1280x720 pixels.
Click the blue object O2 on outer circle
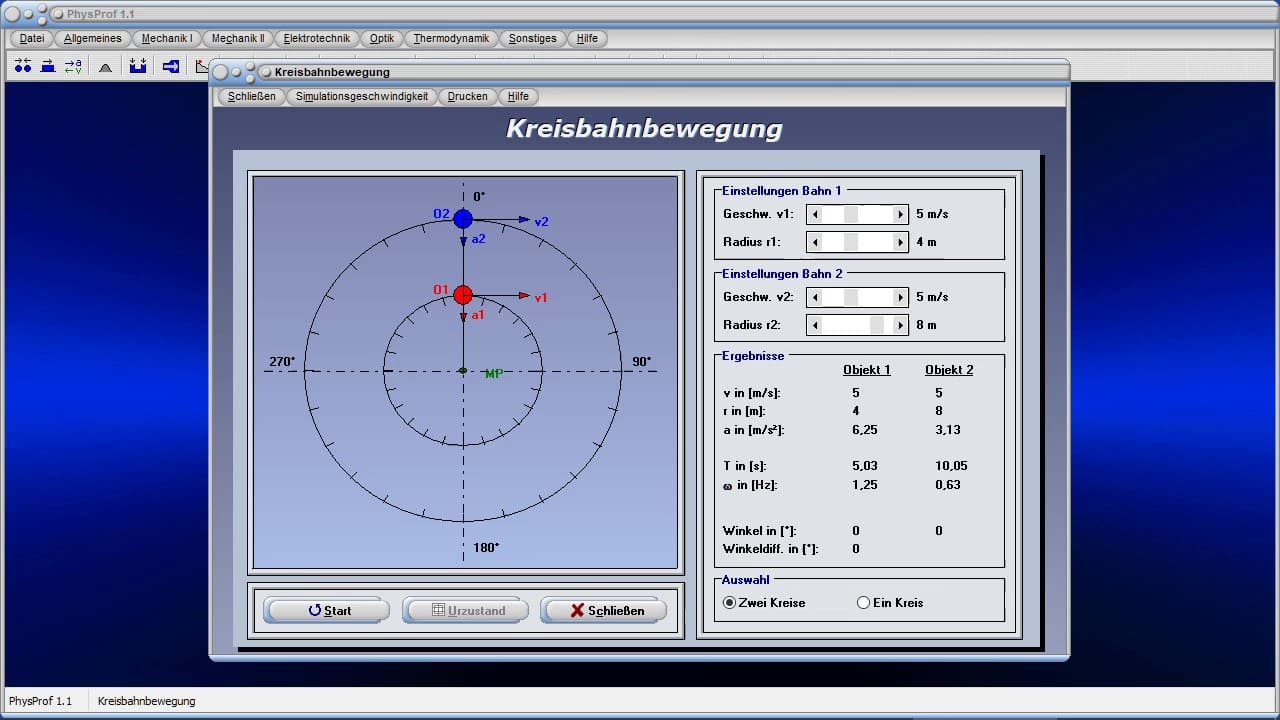[x=463, y=219]
